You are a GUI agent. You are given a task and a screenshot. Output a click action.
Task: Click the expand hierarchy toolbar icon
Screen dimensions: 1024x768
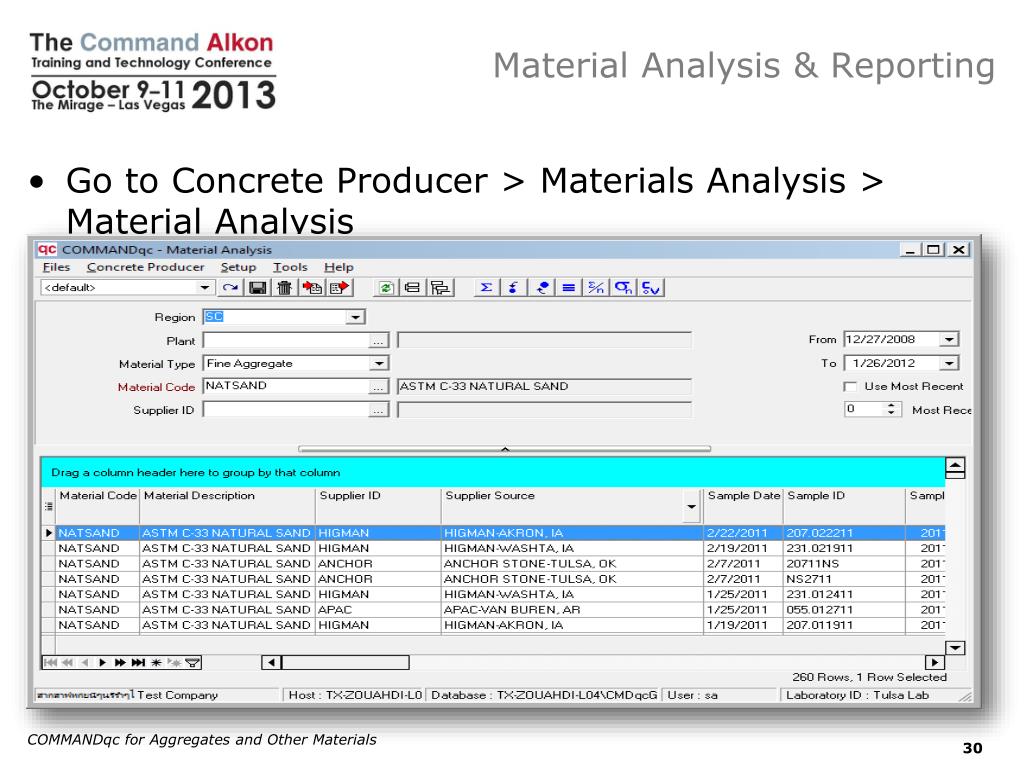[x=441, y=287]
